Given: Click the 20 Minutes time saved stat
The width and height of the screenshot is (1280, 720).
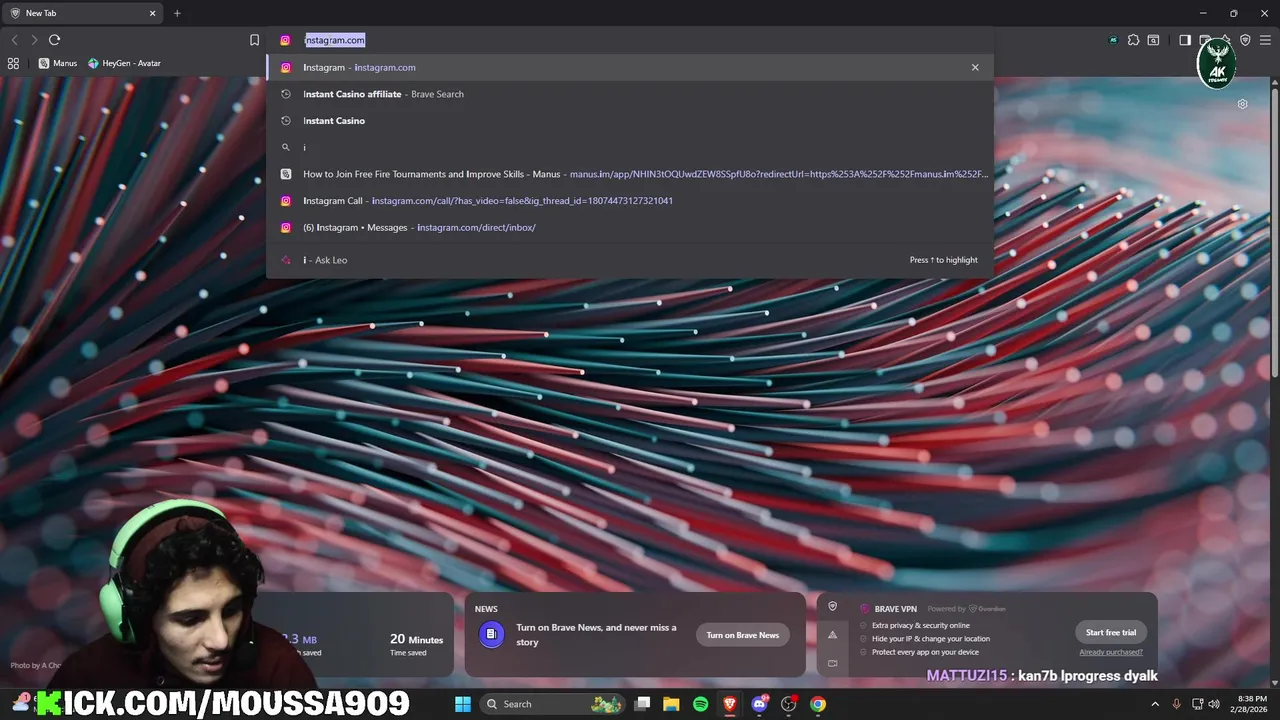Looking at the screenshot, I should pos(416,645).
